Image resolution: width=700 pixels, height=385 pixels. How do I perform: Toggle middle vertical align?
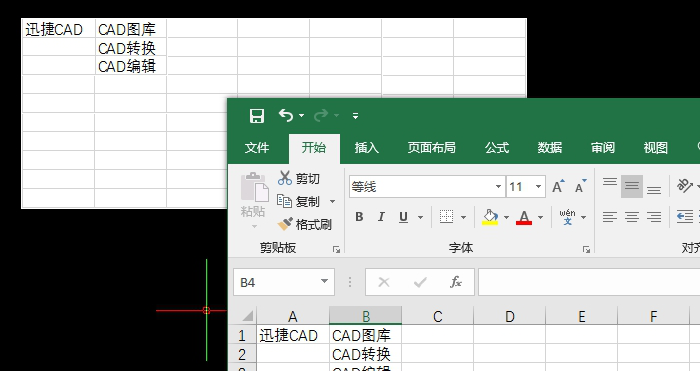pos(632,186)
